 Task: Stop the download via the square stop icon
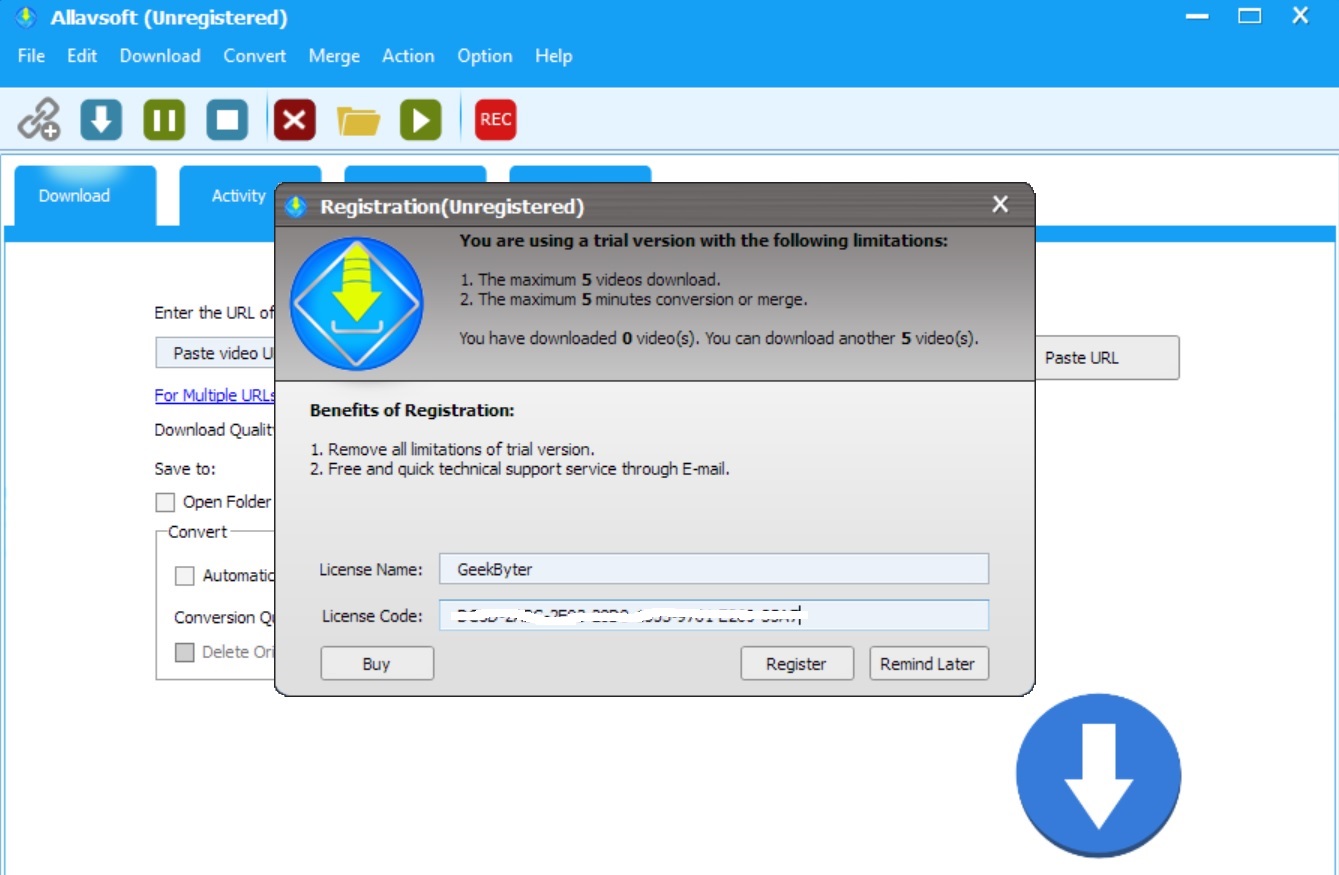point(226,119)
